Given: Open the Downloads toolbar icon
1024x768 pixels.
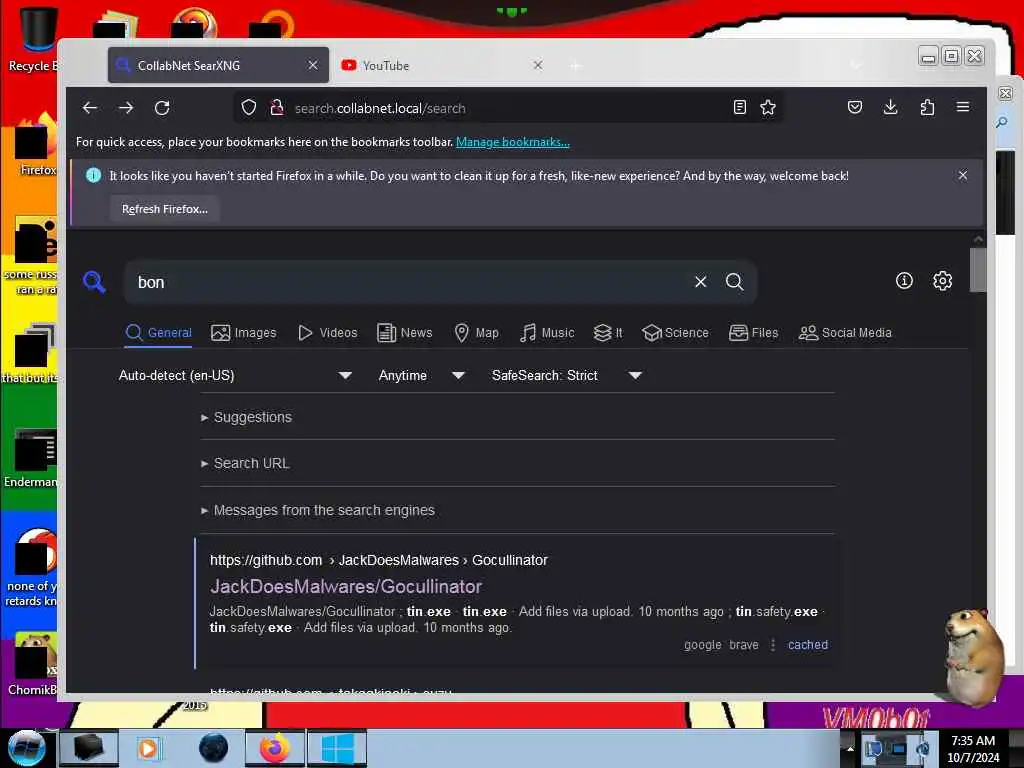Looking at the screenshot, I should [890, 107].
